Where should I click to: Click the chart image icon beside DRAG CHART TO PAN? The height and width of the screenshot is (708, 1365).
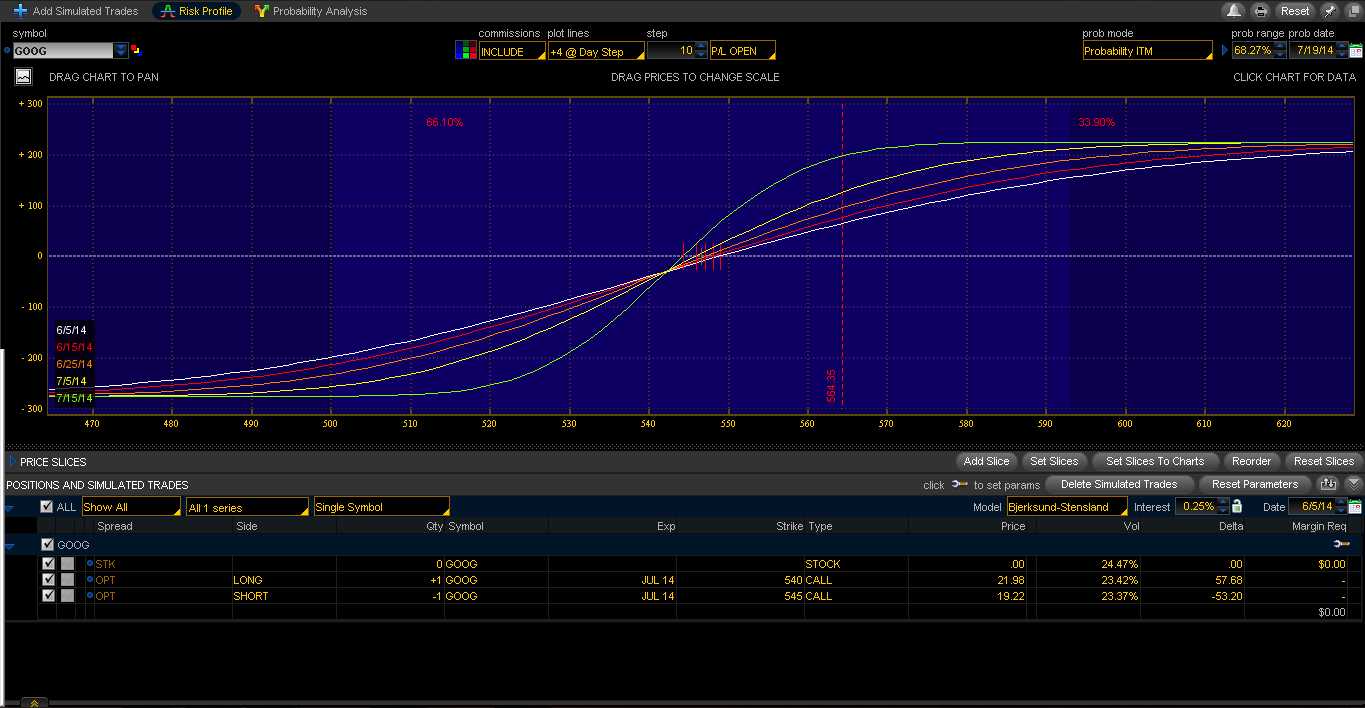[x=23, y=77]
